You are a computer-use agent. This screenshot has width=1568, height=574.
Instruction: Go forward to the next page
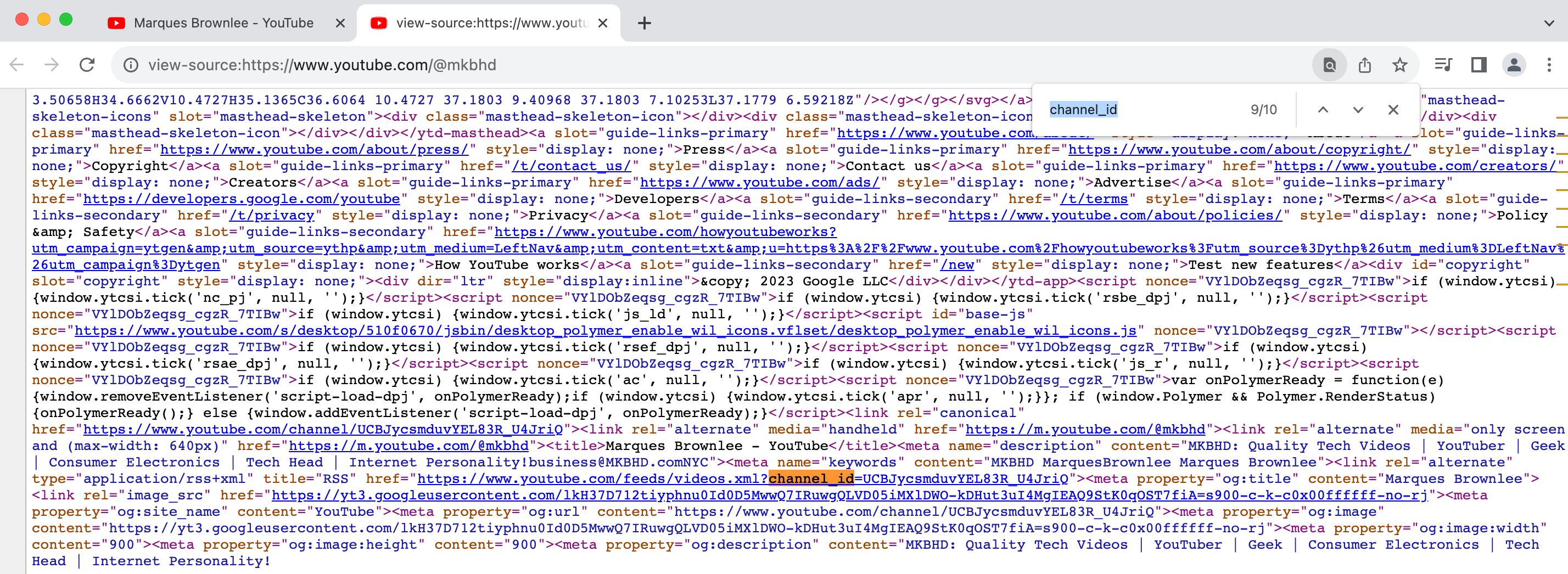click(x=52, y=65)
